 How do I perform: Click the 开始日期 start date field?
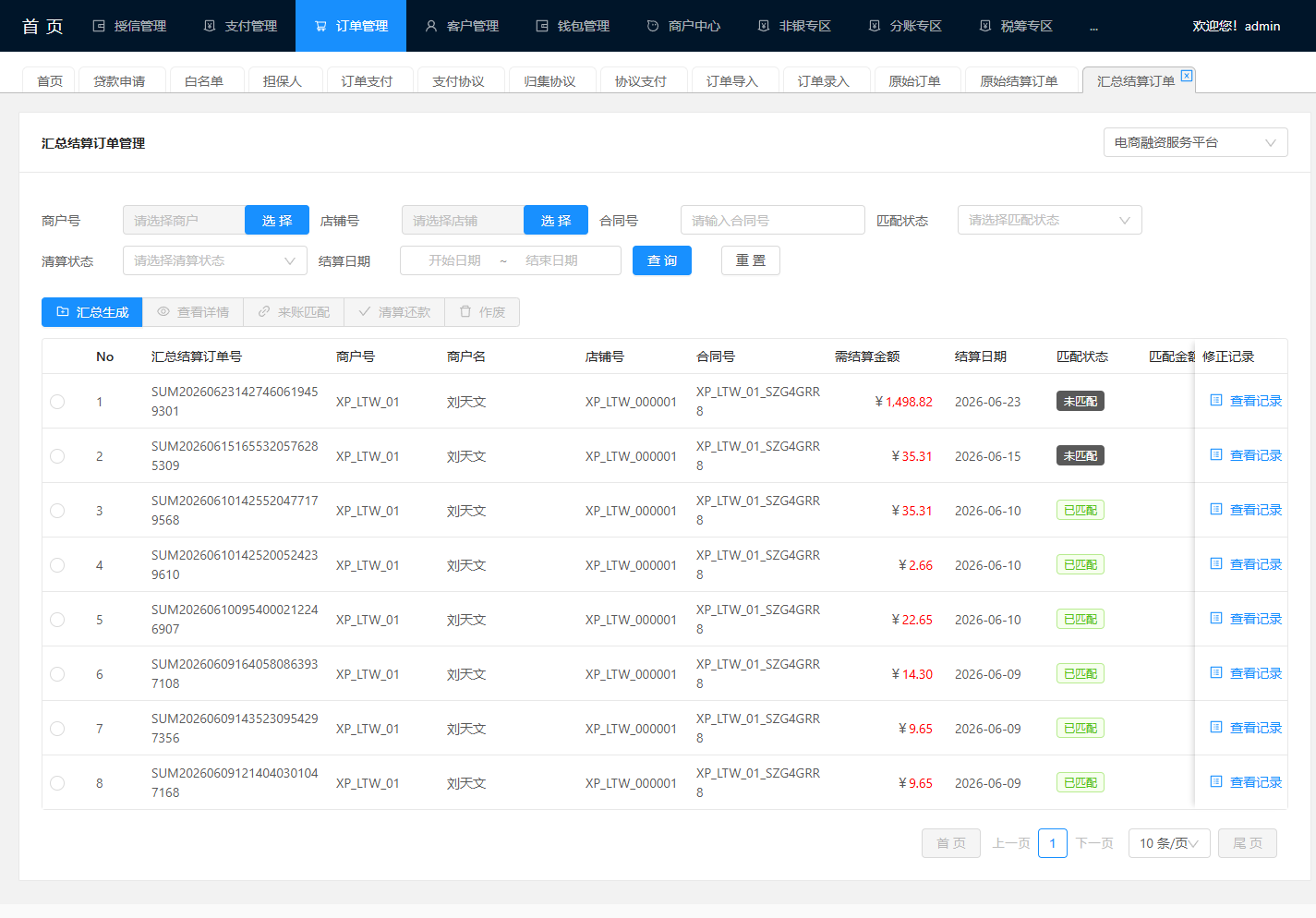click(454, 260)
